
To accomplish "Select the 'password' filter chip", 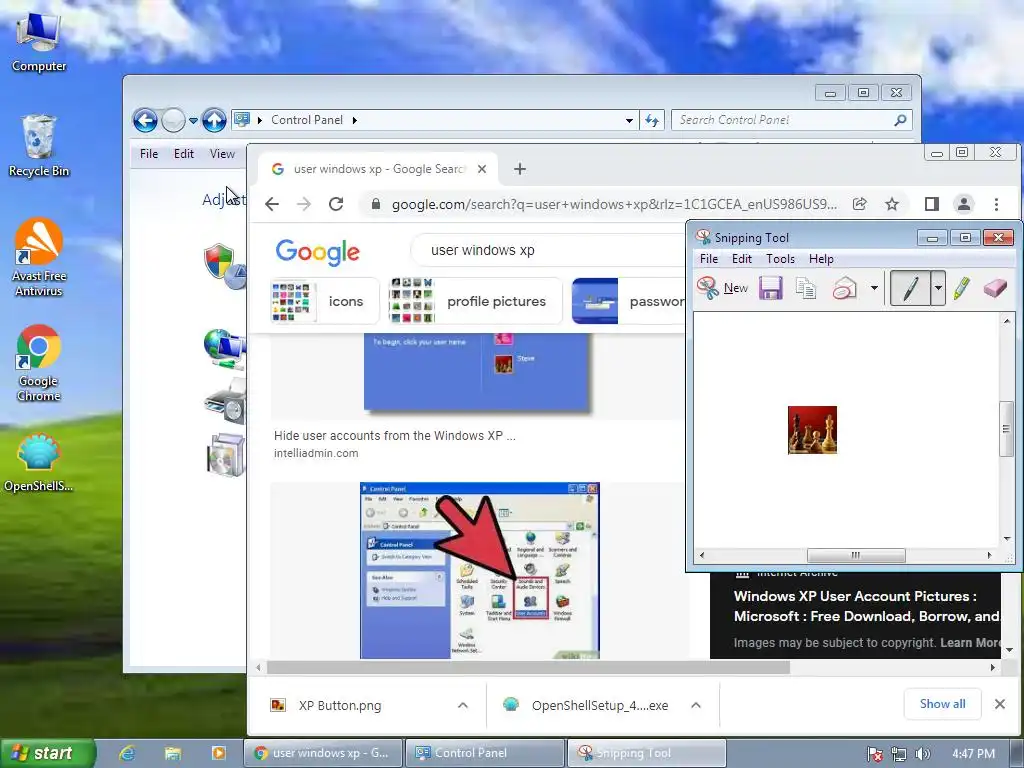I will [x=628, y=301].
